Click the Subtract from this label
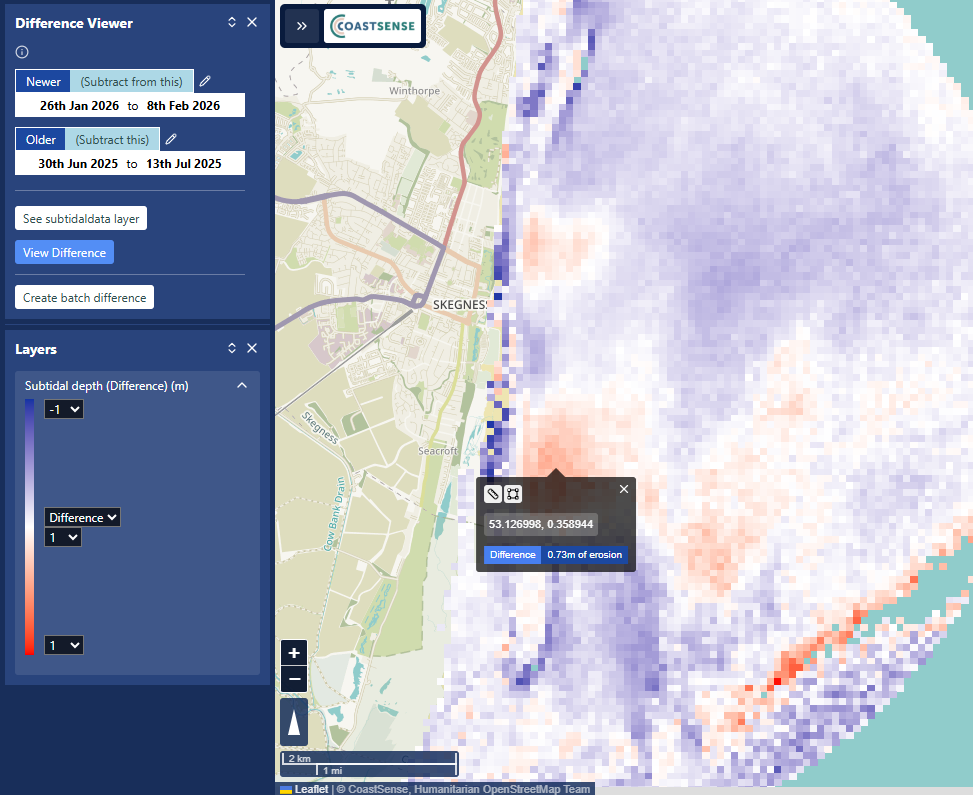The width and height of the screenshot is (973, 795). 132,82
